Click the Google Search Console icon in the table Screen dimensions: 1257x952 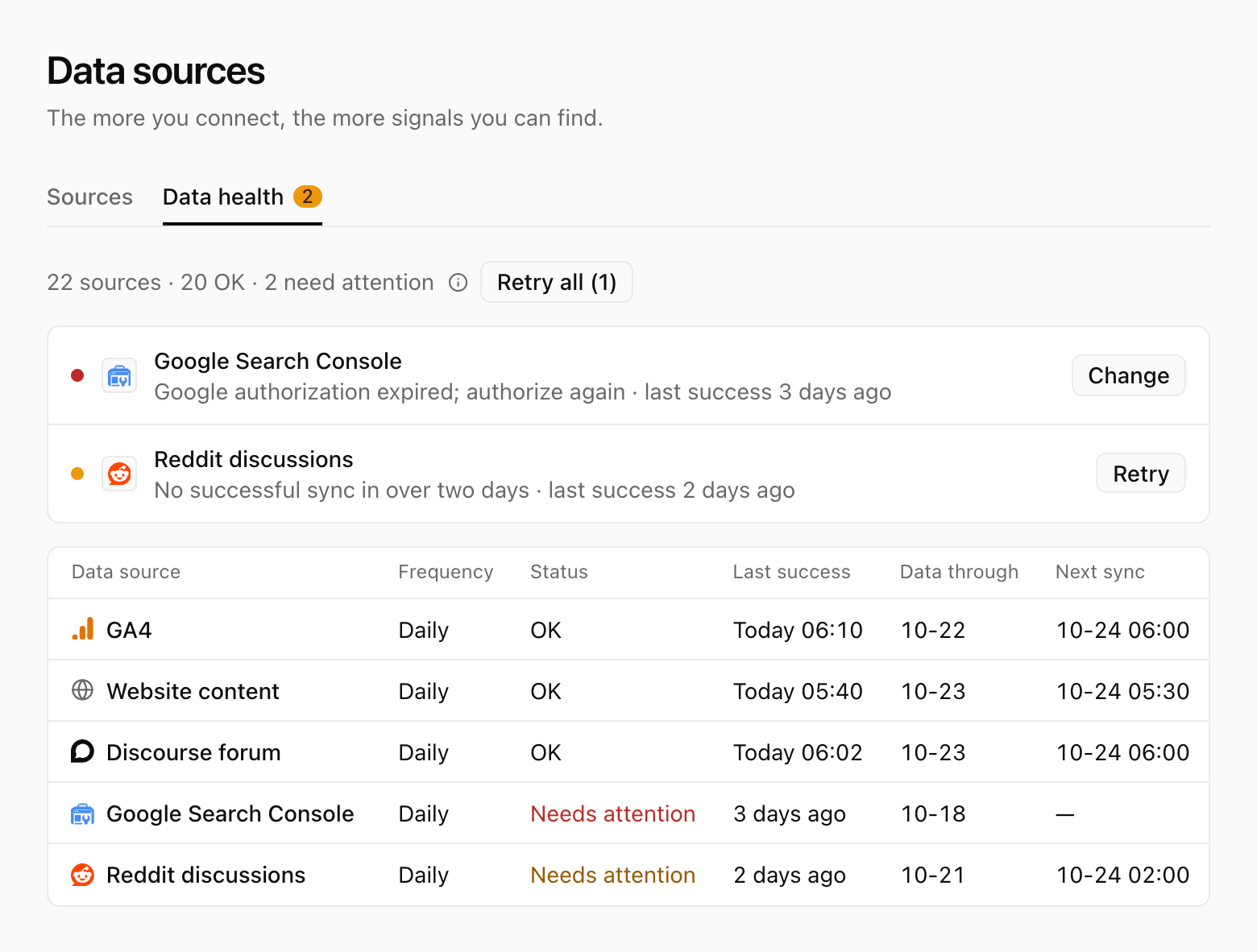tap(83, 813)
